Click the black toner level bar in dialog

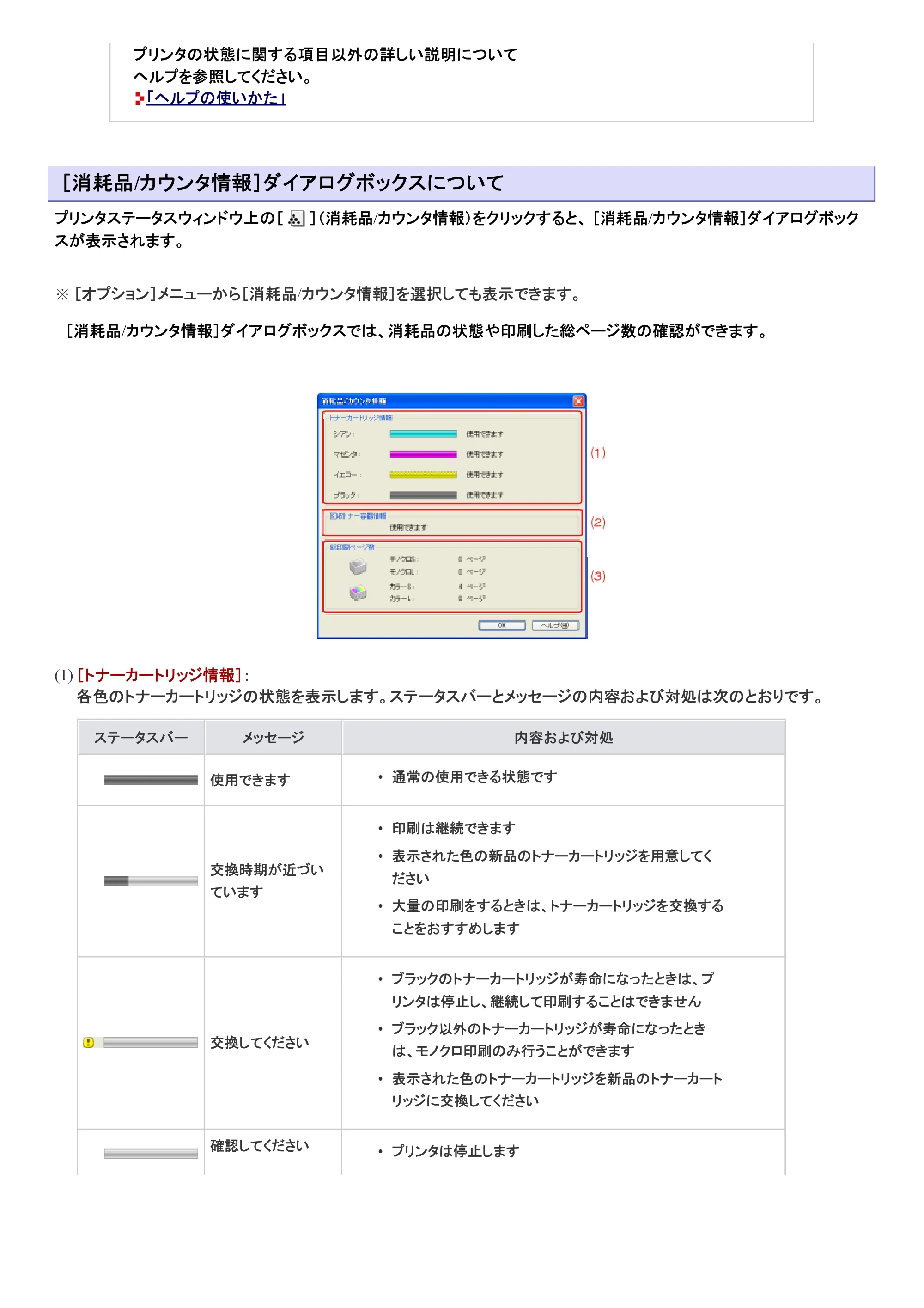coord(423,495)
